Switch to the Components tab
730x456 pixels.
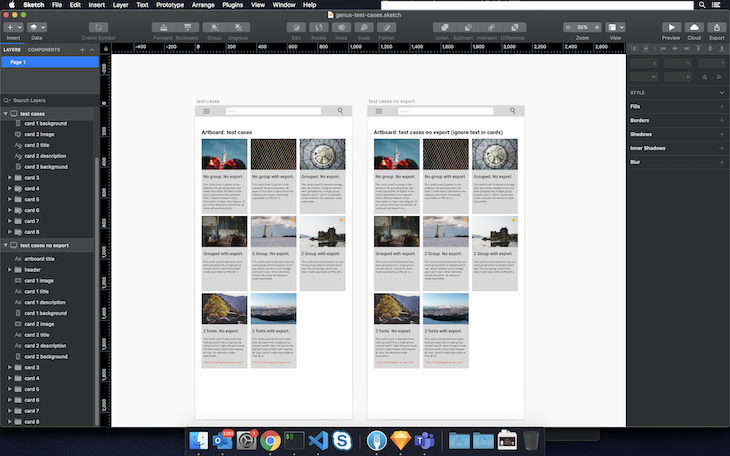[43, 48]
